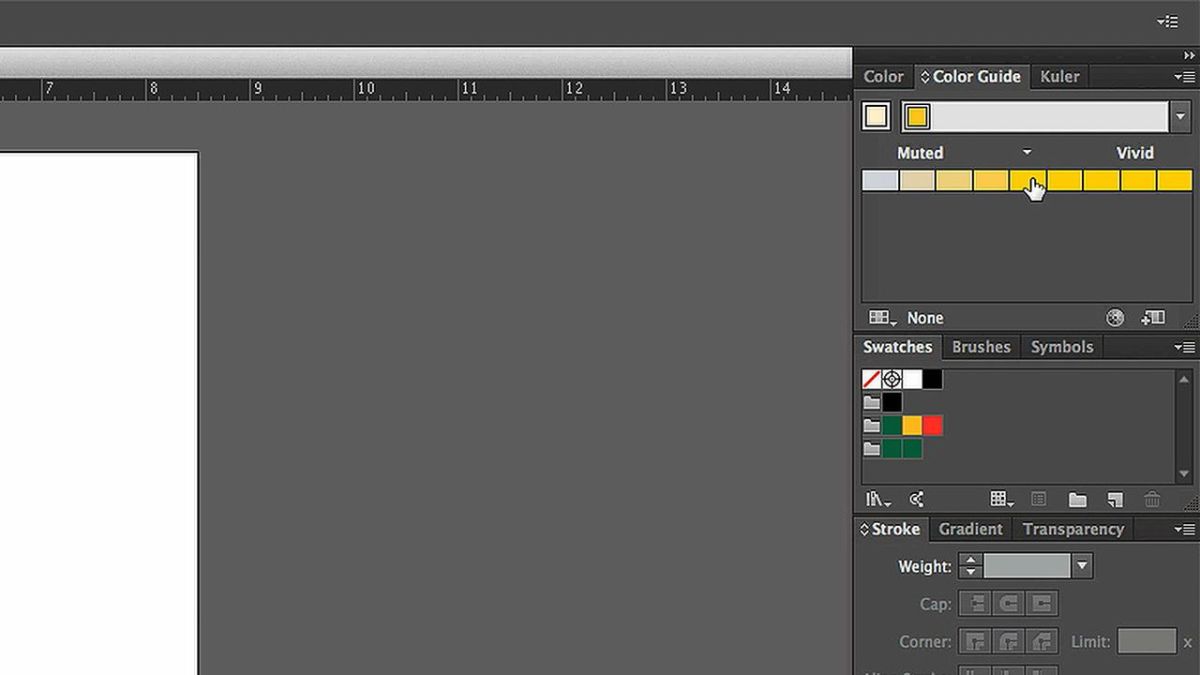1200x675 pixels.
Task: Click the Delete Swatch trash icon
Action: [x=1152, y=499]
